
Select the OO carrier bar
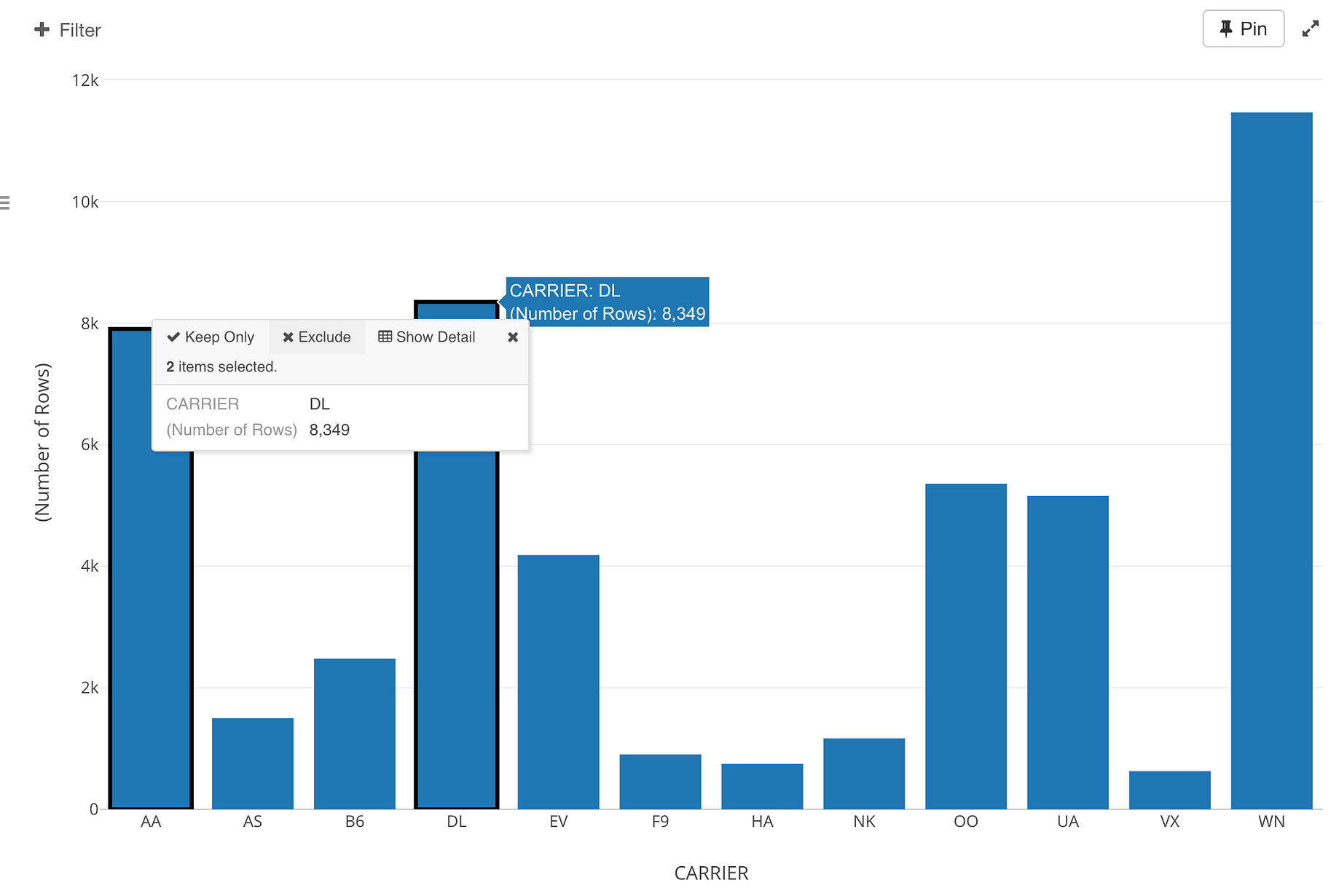pos(966,646)
